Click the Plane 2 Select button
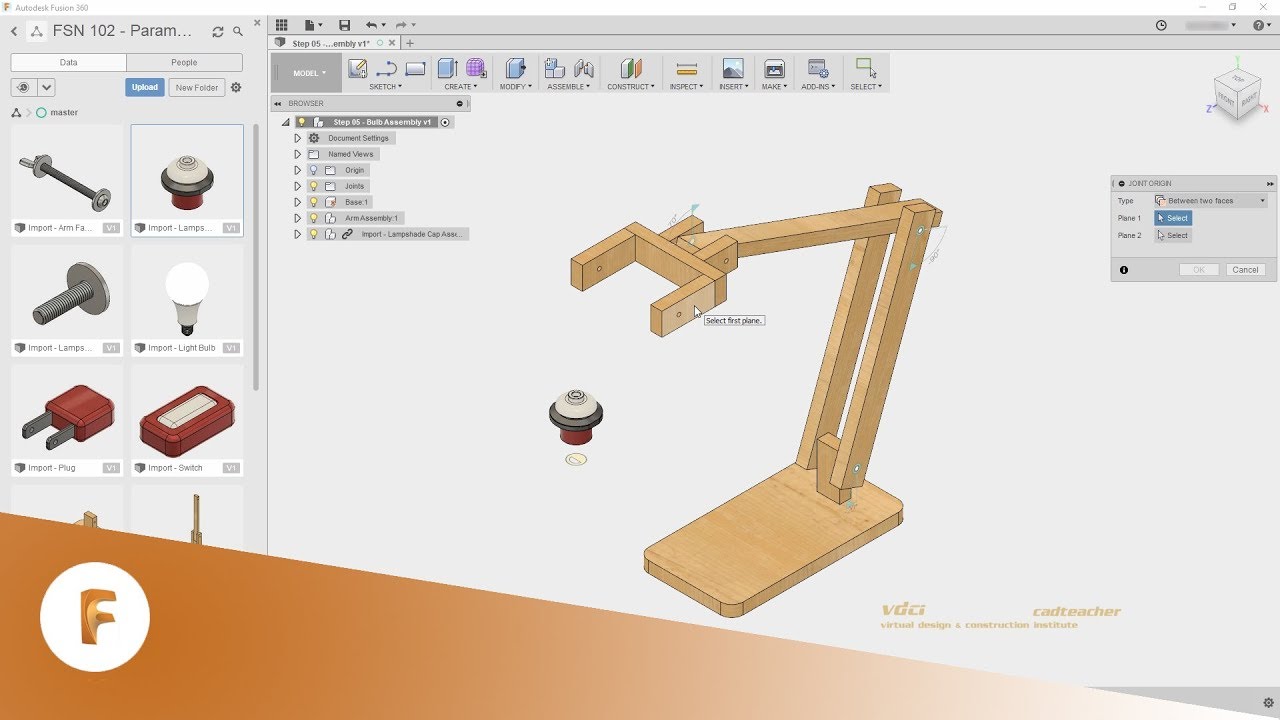Screen dimensions: 1280x720 (x=1173, y=235)
